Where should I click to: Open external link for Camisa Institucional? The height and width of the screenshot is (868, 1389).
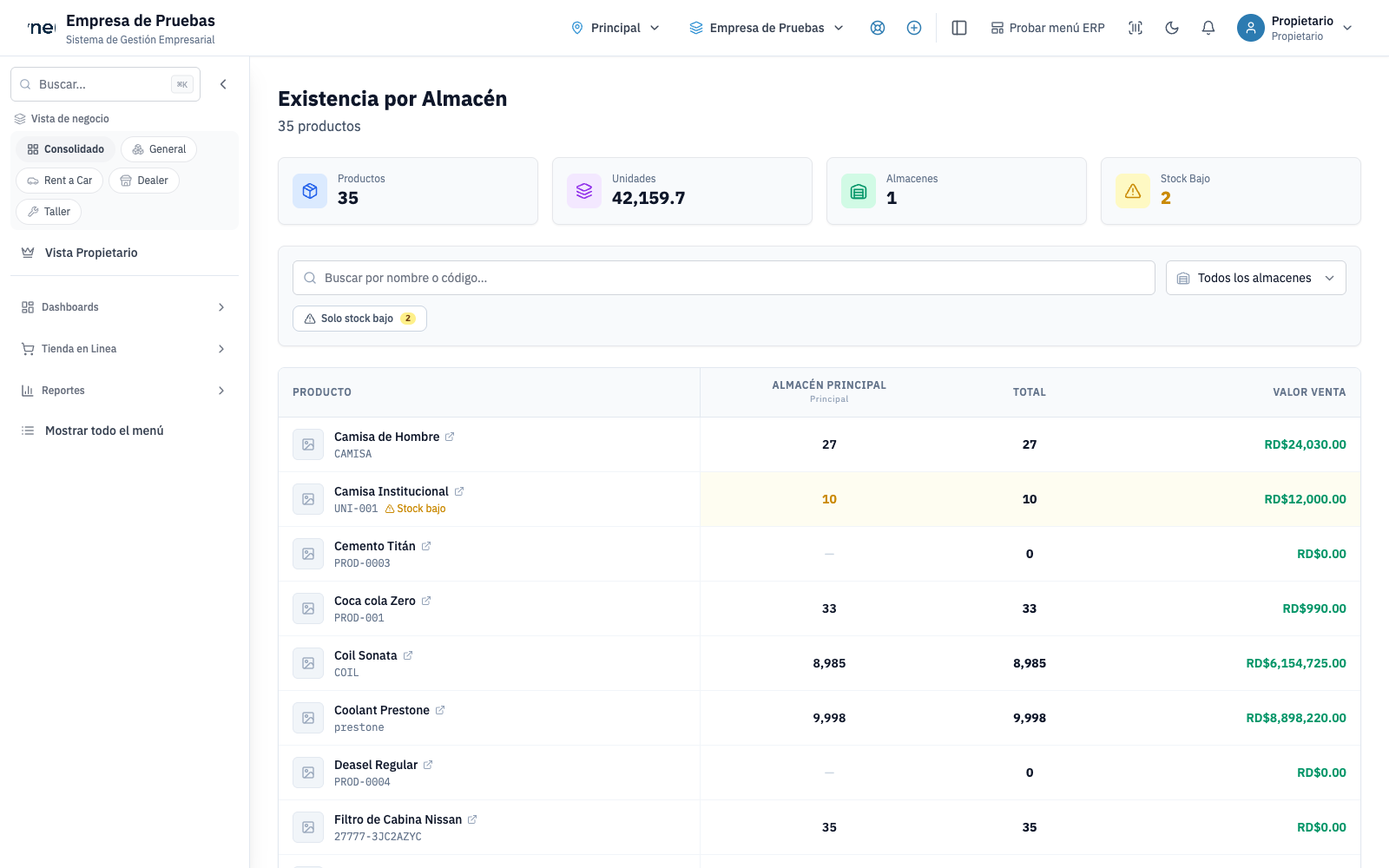tap(459, 491)
